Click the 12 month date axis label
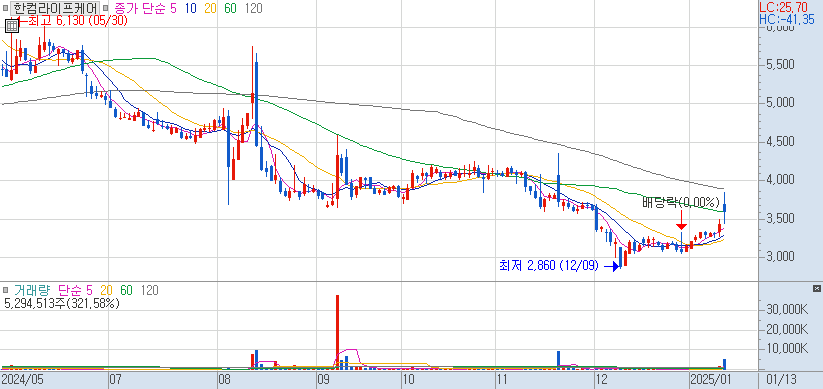 tap(602, 379)
